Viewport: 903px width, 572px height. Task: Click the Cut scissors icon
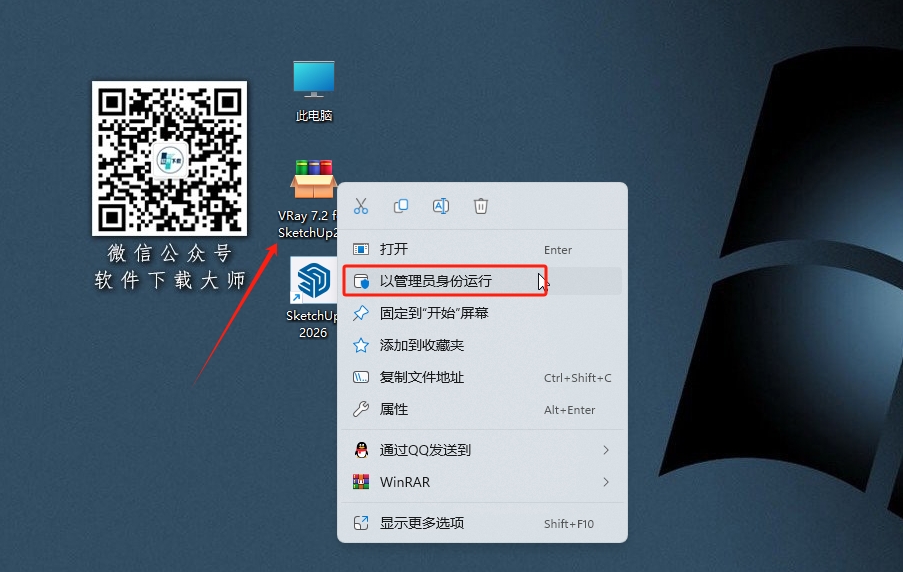[x=361, y=206]
